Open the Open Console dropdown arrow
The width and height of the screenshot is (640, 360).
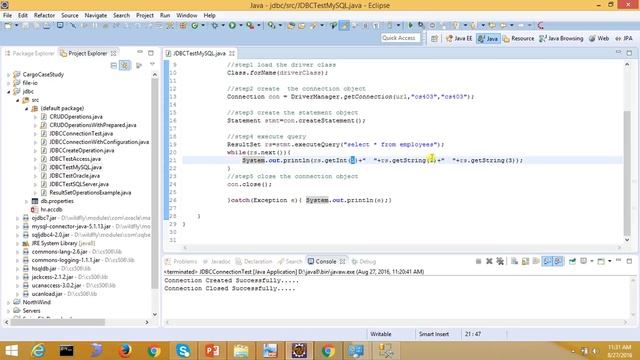coord(610,261)
